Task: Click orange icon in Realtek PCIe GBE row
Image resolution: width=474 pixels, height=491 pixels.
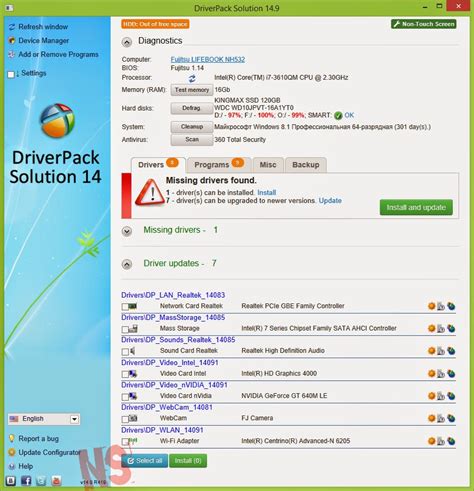Action: (x=432, y=306)
